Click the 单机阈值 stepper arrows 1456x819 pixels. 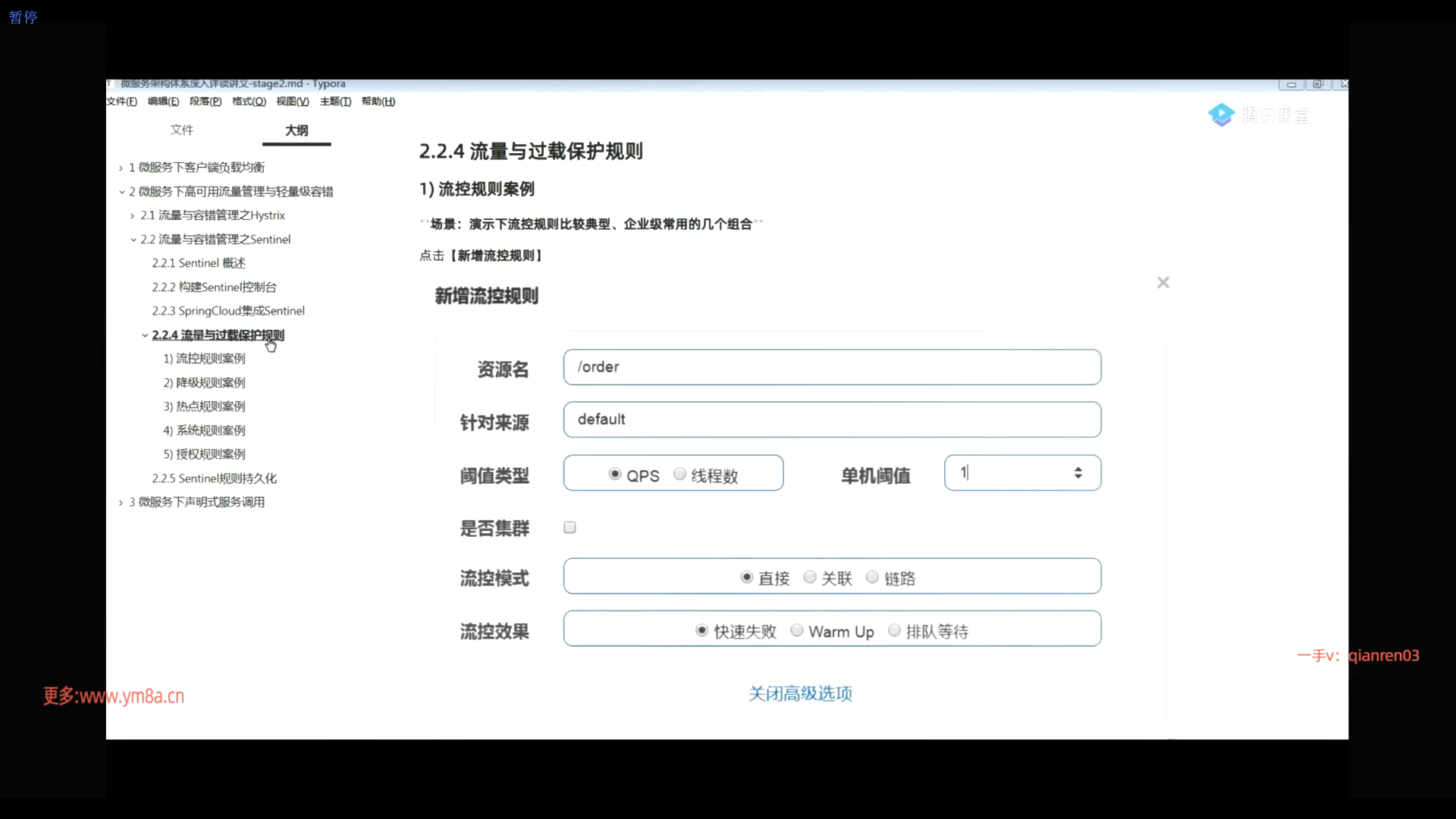[1078, 473]
